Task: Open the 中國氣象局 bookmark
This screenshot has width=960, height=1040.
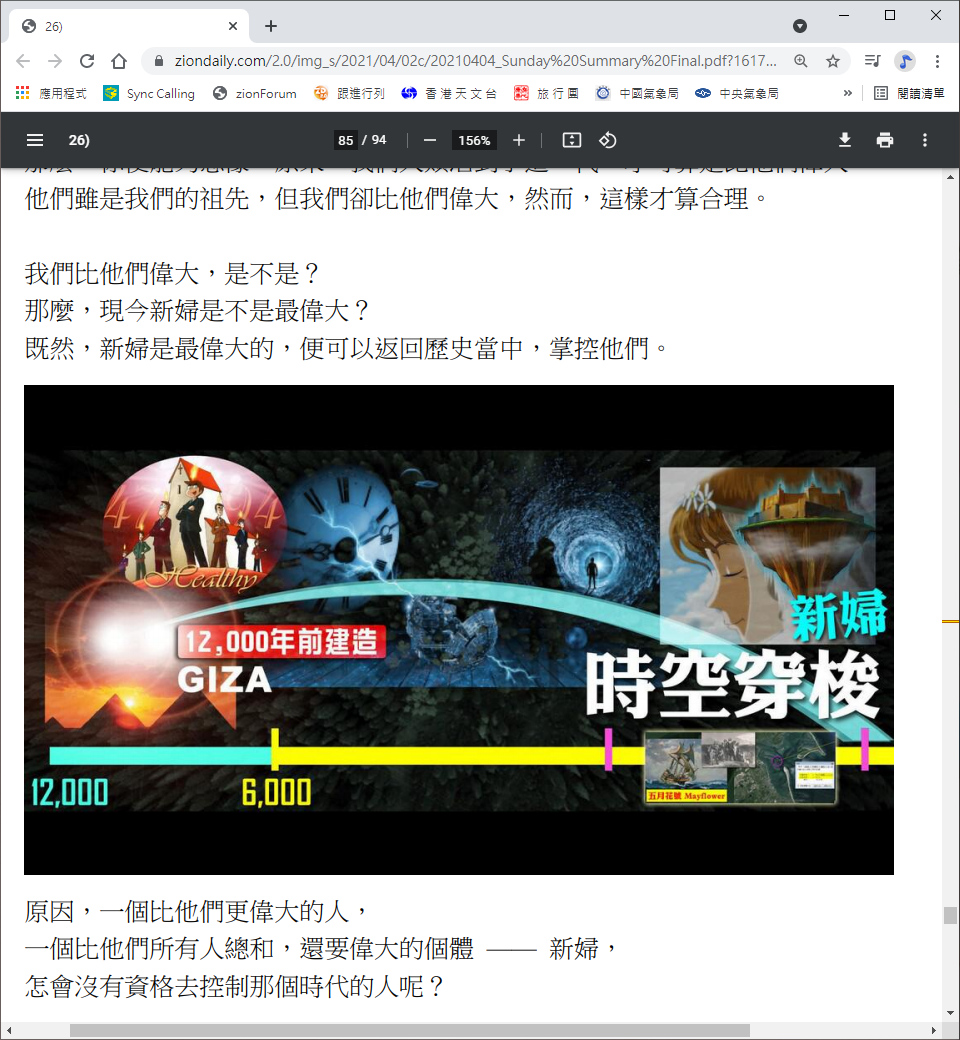Action: [637, 94]
